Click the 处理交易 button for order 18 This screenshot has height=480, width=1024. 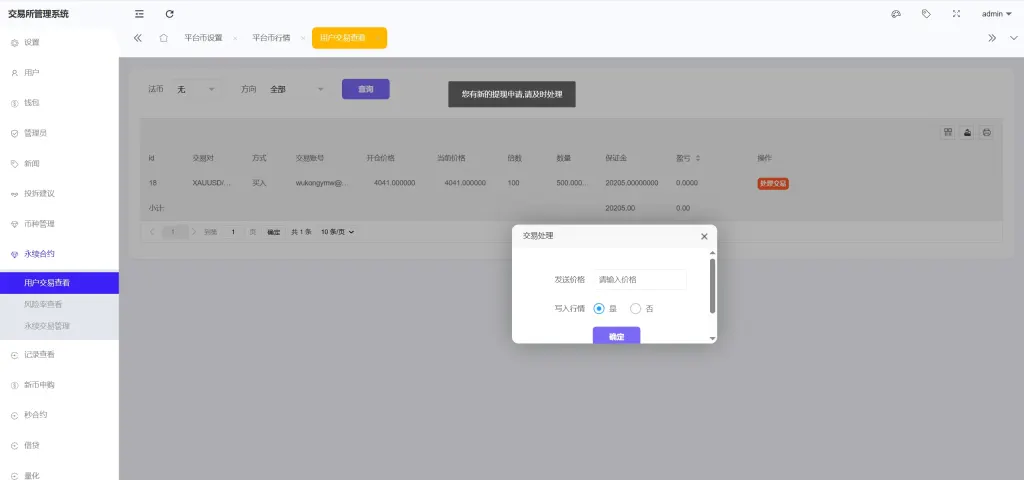pos(773,184)
